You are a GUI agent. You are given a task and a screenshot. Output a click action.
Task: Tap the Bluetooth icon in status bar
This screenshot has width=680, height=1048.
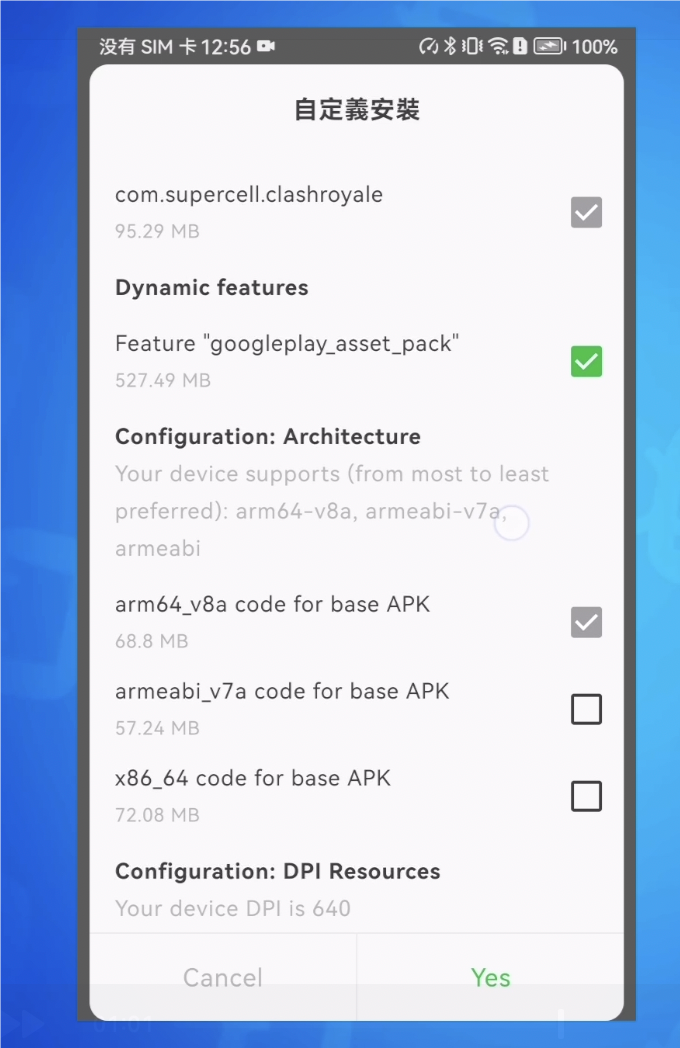(x=450, y=46)
